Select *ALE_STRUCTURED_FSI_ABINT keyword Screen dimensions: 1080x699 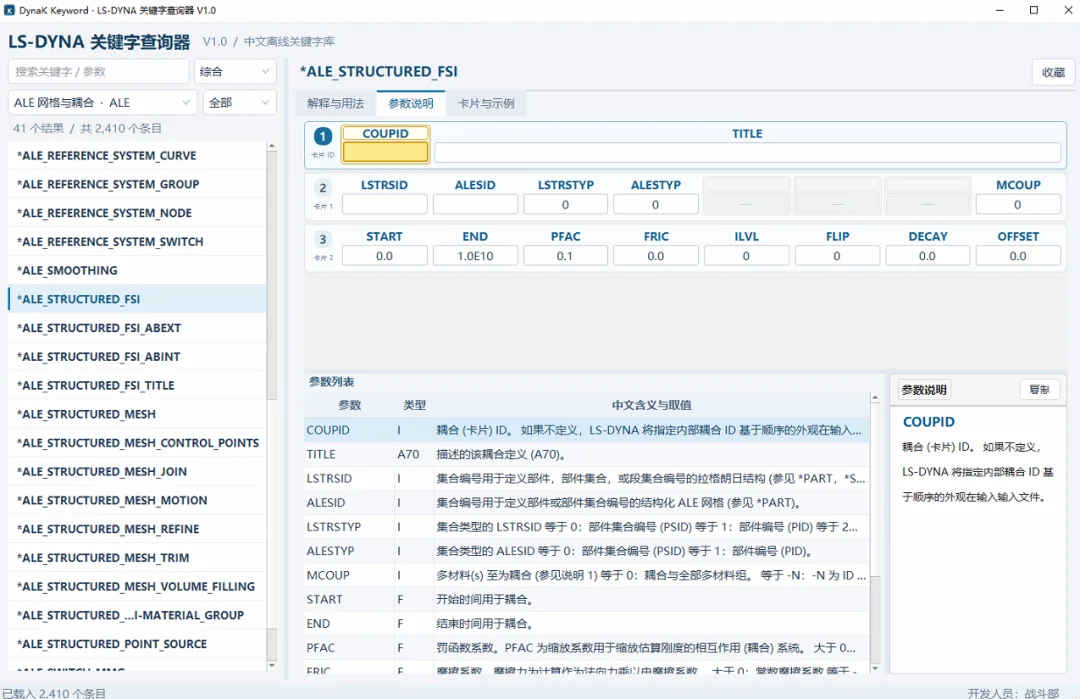point(137,357)
